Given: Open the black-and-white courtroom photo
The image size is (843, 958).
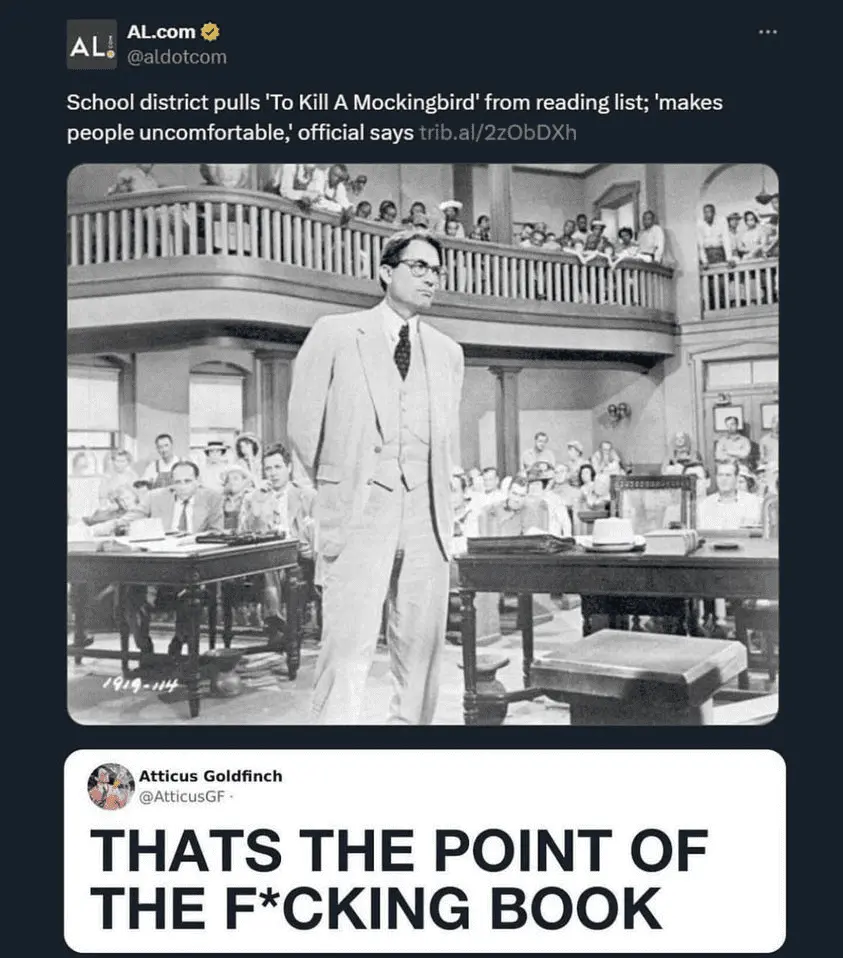Looking at the screenshot, I should tap(422, 443).
